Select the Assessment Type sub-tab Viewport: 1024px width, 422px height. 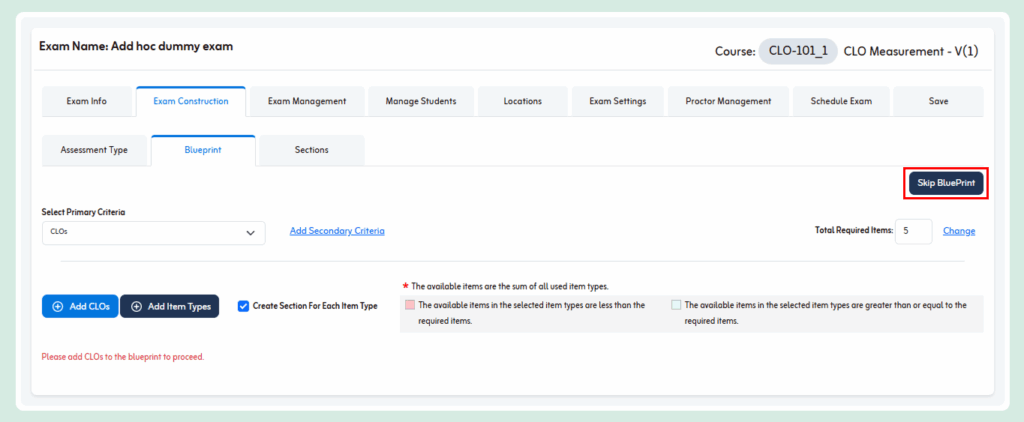point(94,150)
